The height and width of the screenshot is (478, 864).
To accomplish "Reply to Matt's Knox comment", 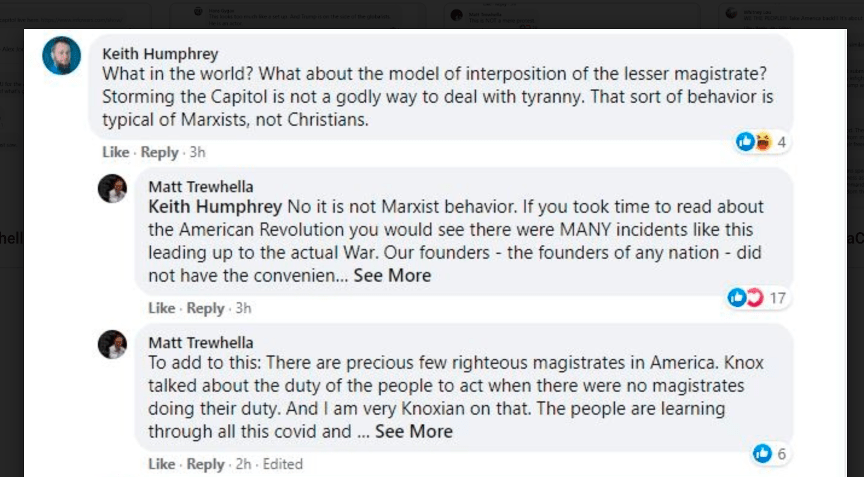I will coord(205,464).
